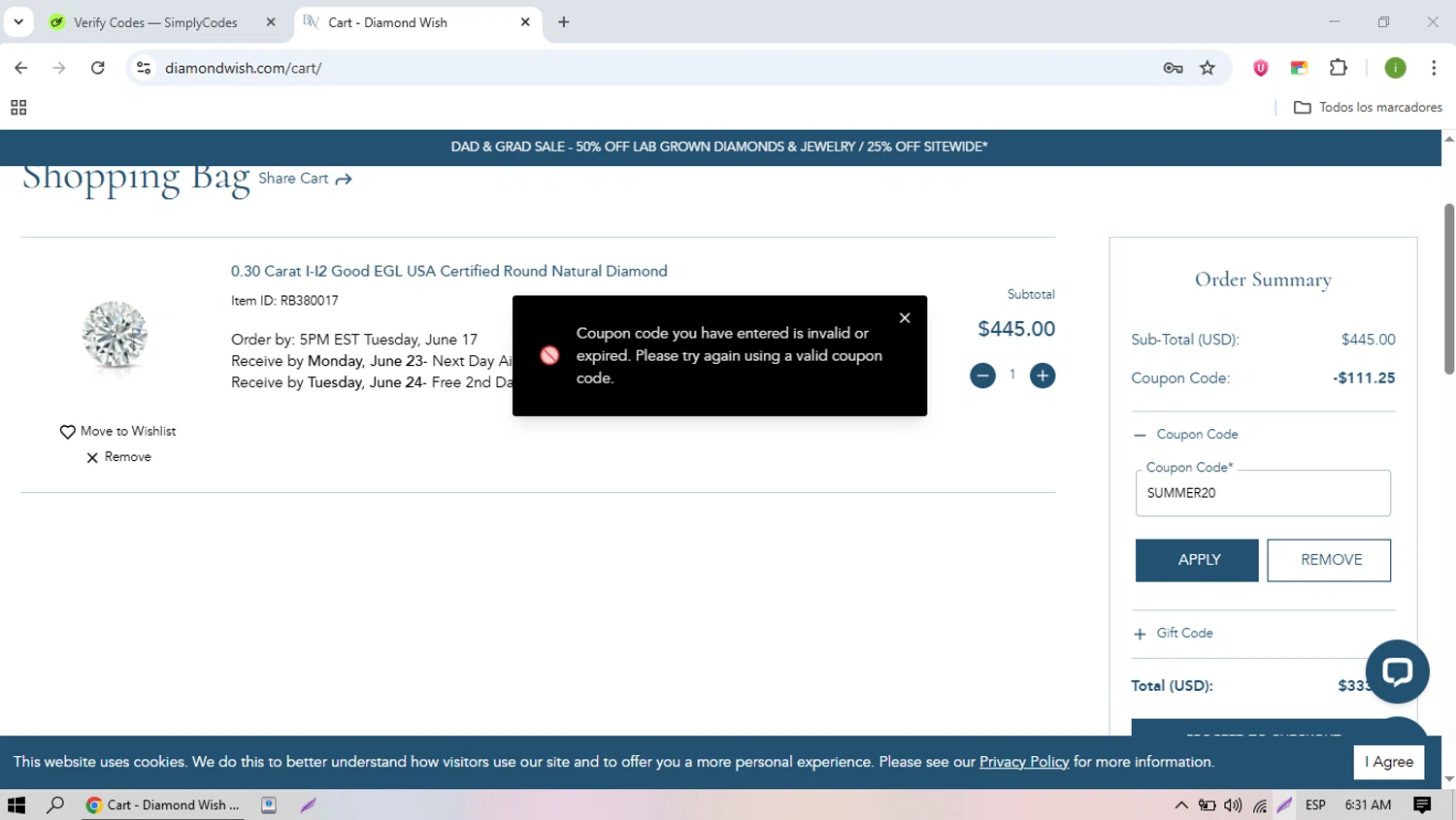1456x820 pixels.
Task: Increase item quantity with plus button
Action: point(1042,376)
